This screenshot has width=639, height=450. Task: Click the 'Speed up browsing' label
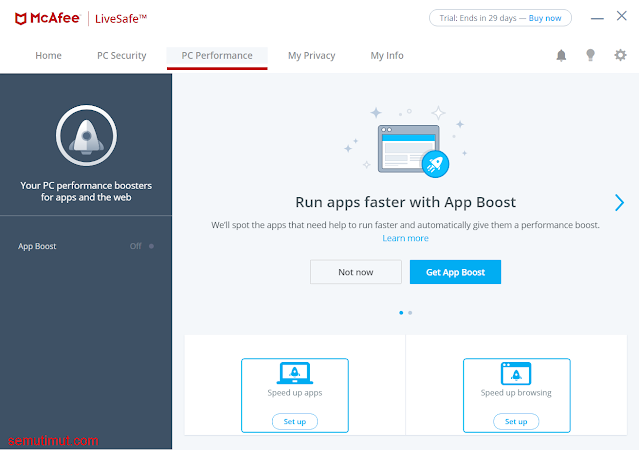pyautogui.click(x=516, y=393)
